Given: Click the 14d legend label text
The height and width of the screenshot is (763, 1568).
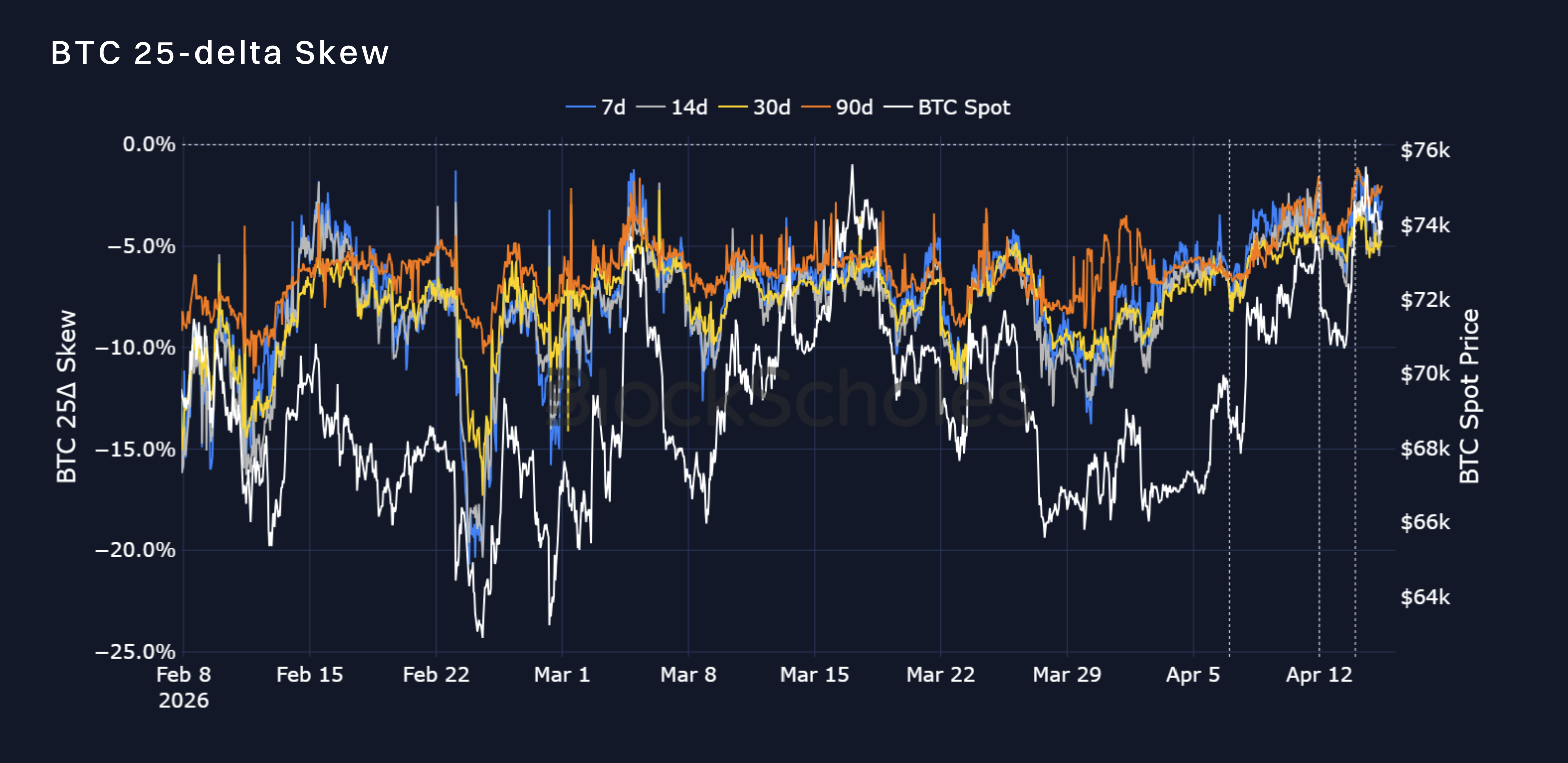Looking at the screenshot, I should pos(690,107).
